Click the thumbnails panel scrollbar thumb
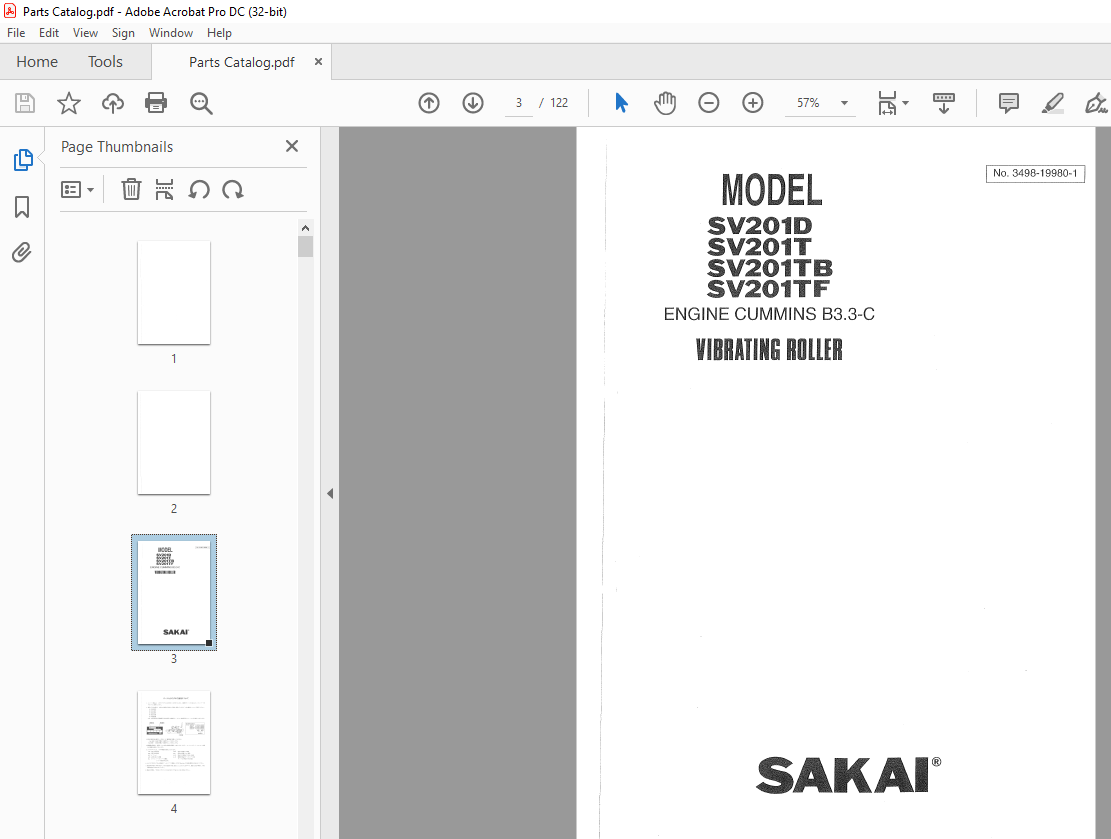 (305, 247)
